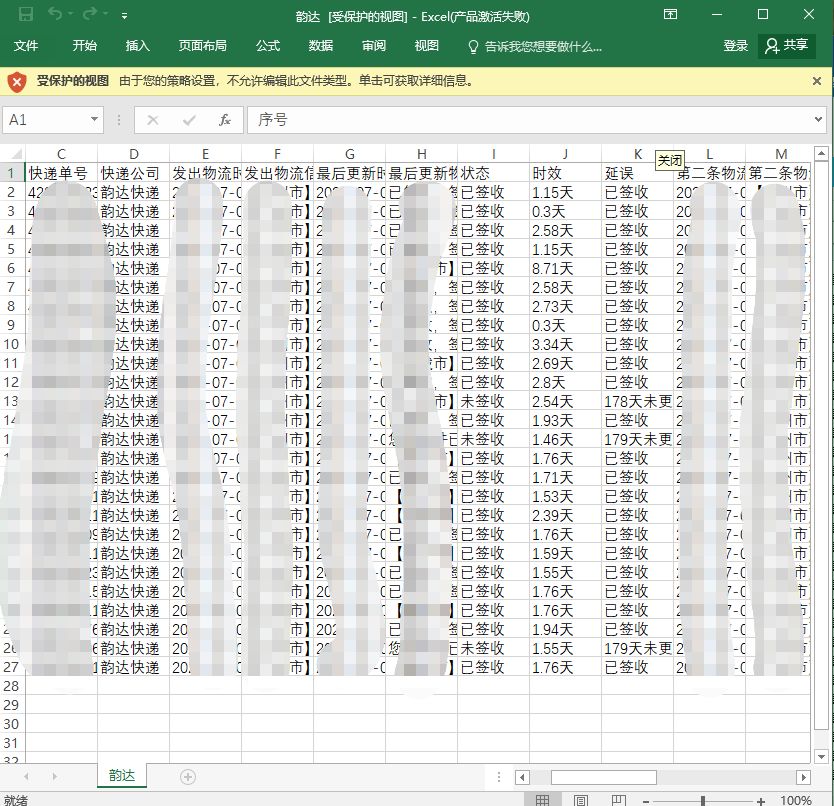Click the next sheet navigation arrow
834x806 pixels.
[54, 777]
